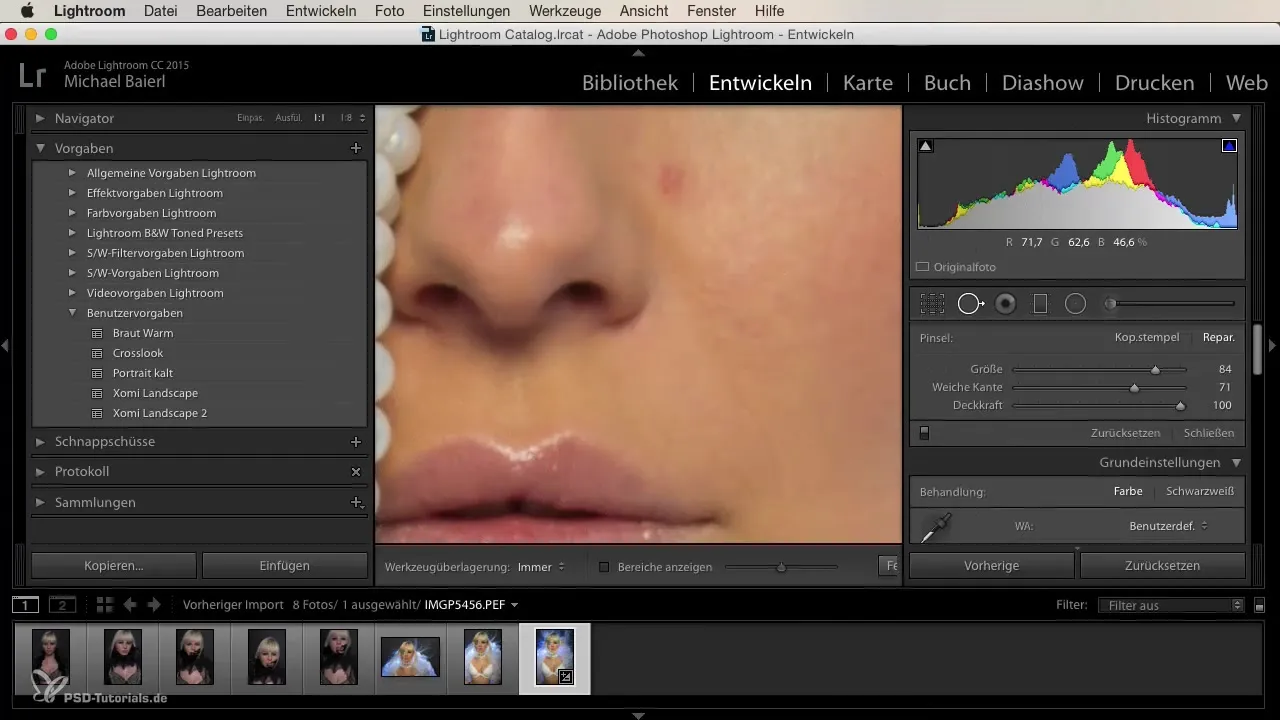The width and height of the screenshot is (1280, 720).
Task: Toggle highlight clipping indicator in histogram
Action: point(1229,146)
